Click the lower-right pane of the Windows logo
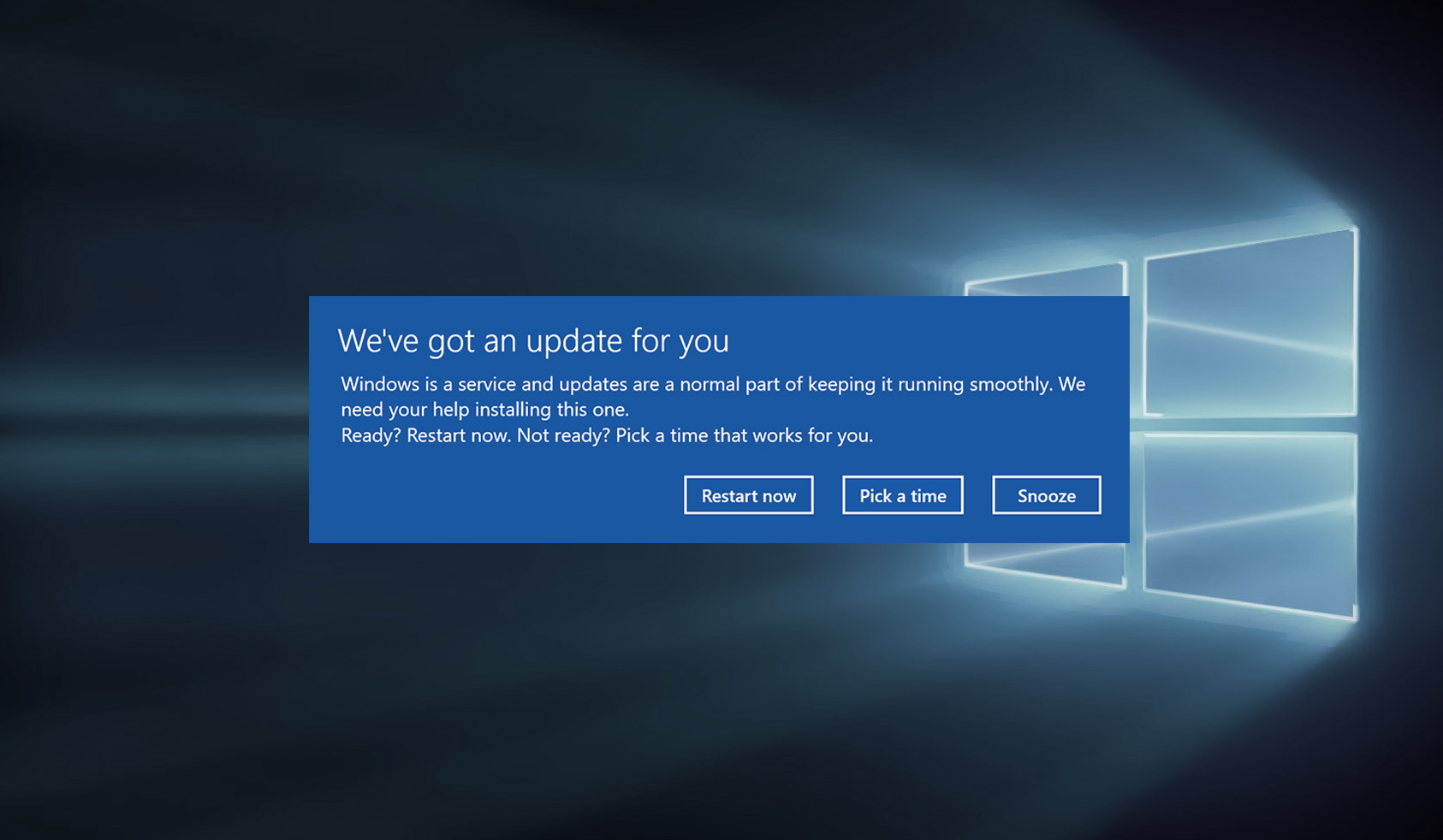Viewport: 1443px width, 840px height. point(1250,524)
